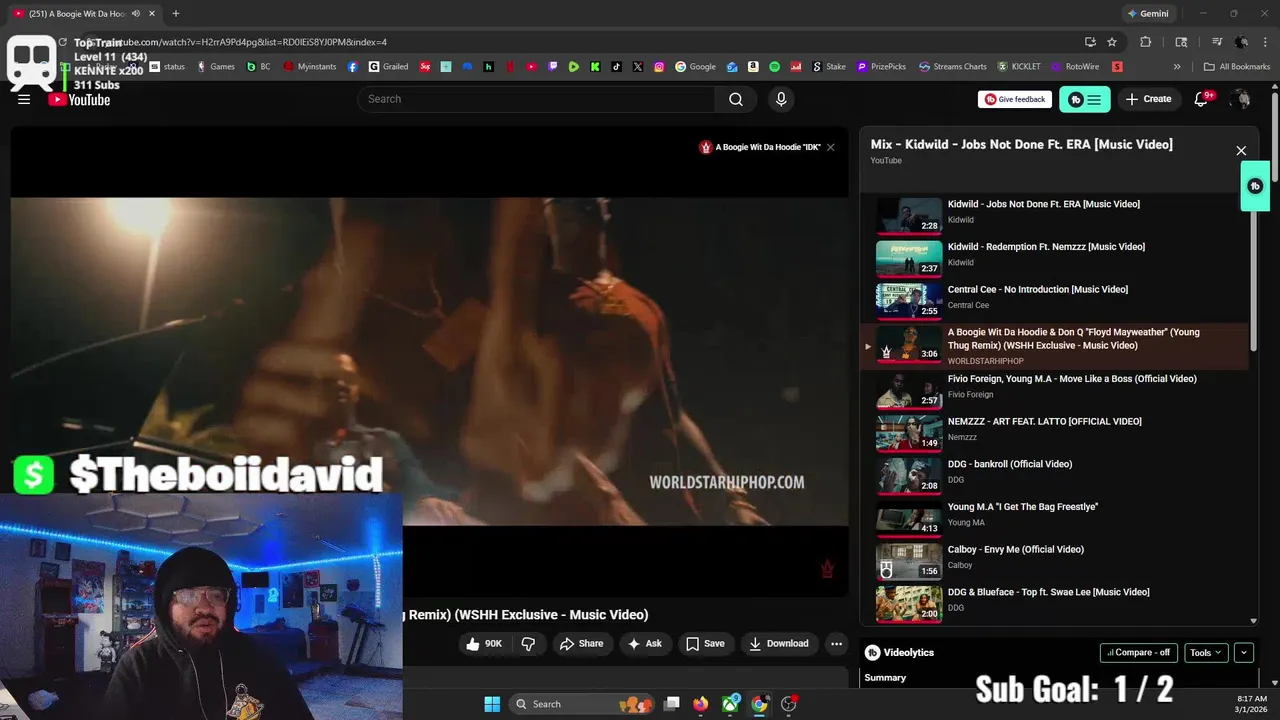Viewport: 1280px width, 720px height.
Task: Close the A Boogie IDK info card
Action: tap(830, 147)
